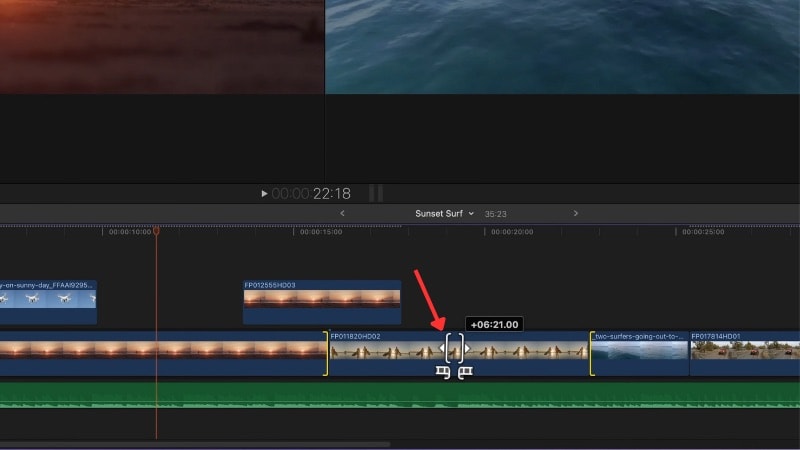This screenshot has width=800, height=450.
Task: Play the timeline from the timecode display
Action: coord(264,193)
